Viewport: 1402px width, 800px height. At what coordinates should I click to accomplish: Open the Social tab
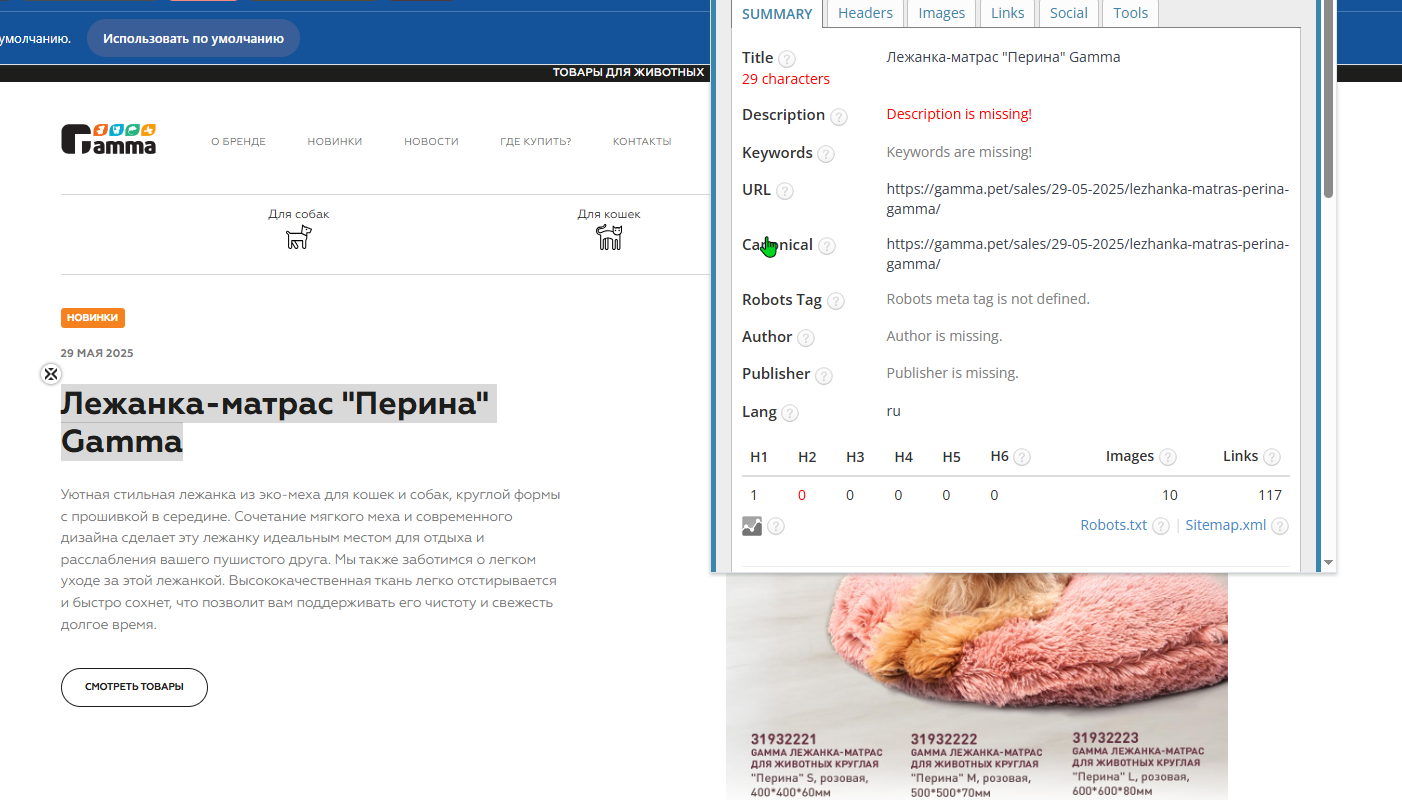pyautogui.click(x=1068, y=13)
